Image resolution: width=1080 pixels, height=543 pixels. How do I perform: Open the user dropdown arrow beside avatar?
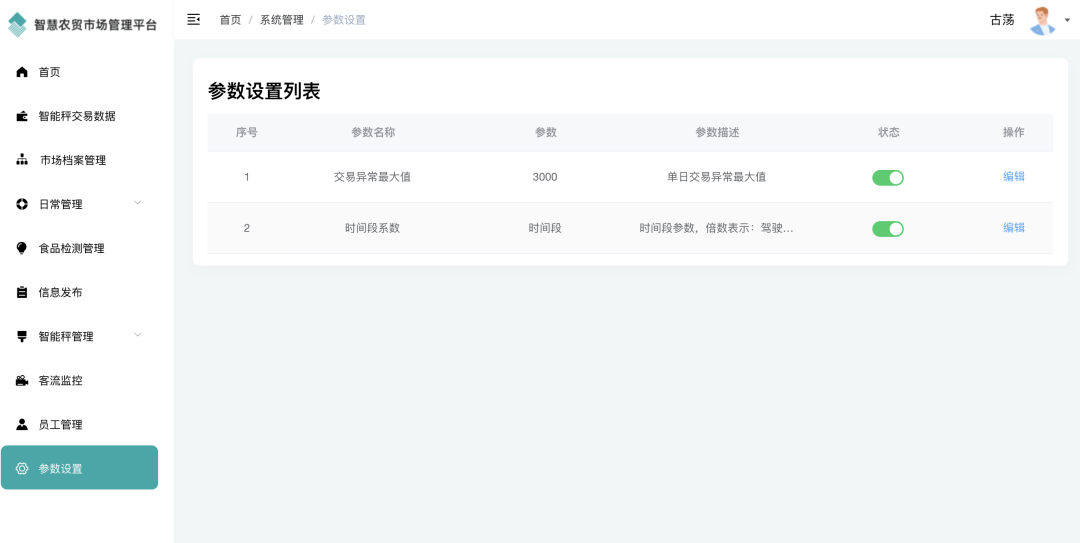[1068, 20]
